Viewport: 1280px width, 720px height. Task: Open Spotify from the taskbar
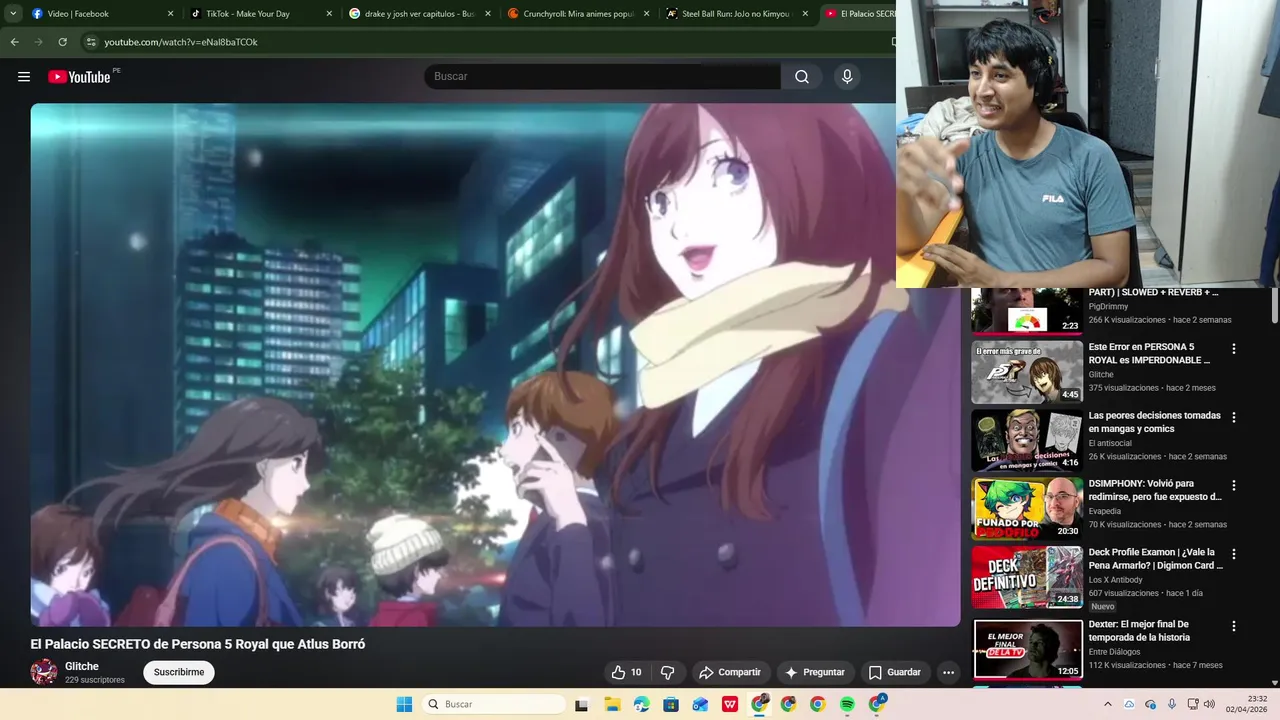pos(847,704)
